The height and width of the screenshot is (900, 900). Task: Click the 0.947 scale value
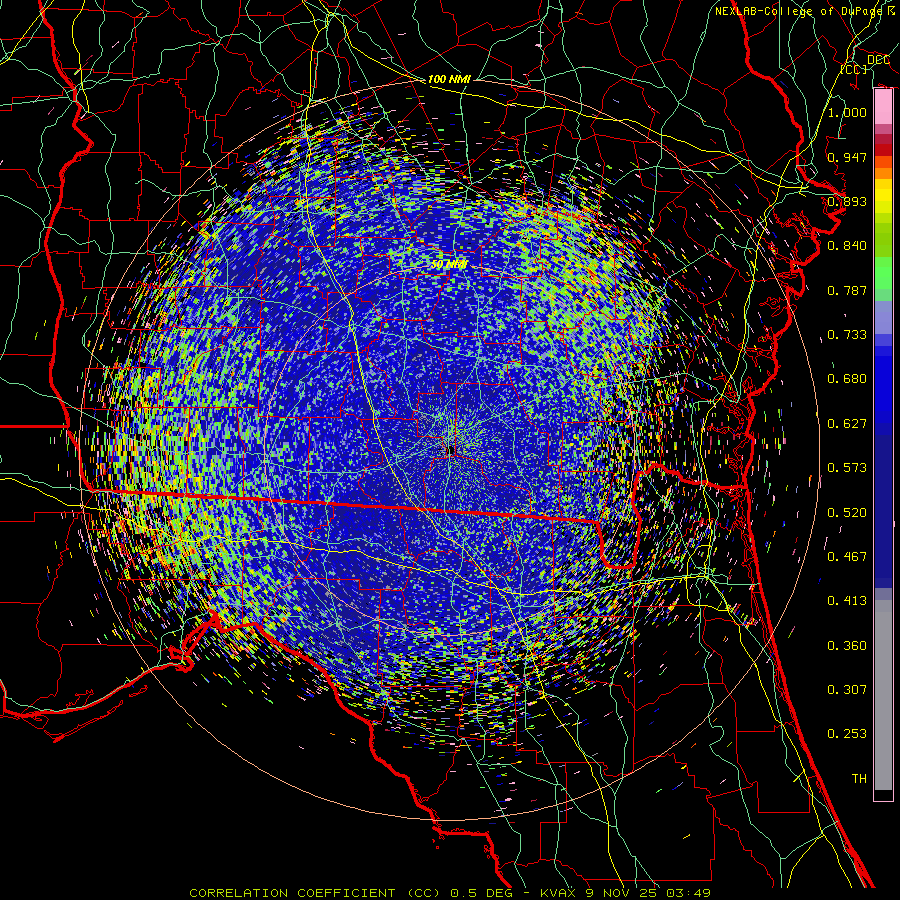pos(847,157)
